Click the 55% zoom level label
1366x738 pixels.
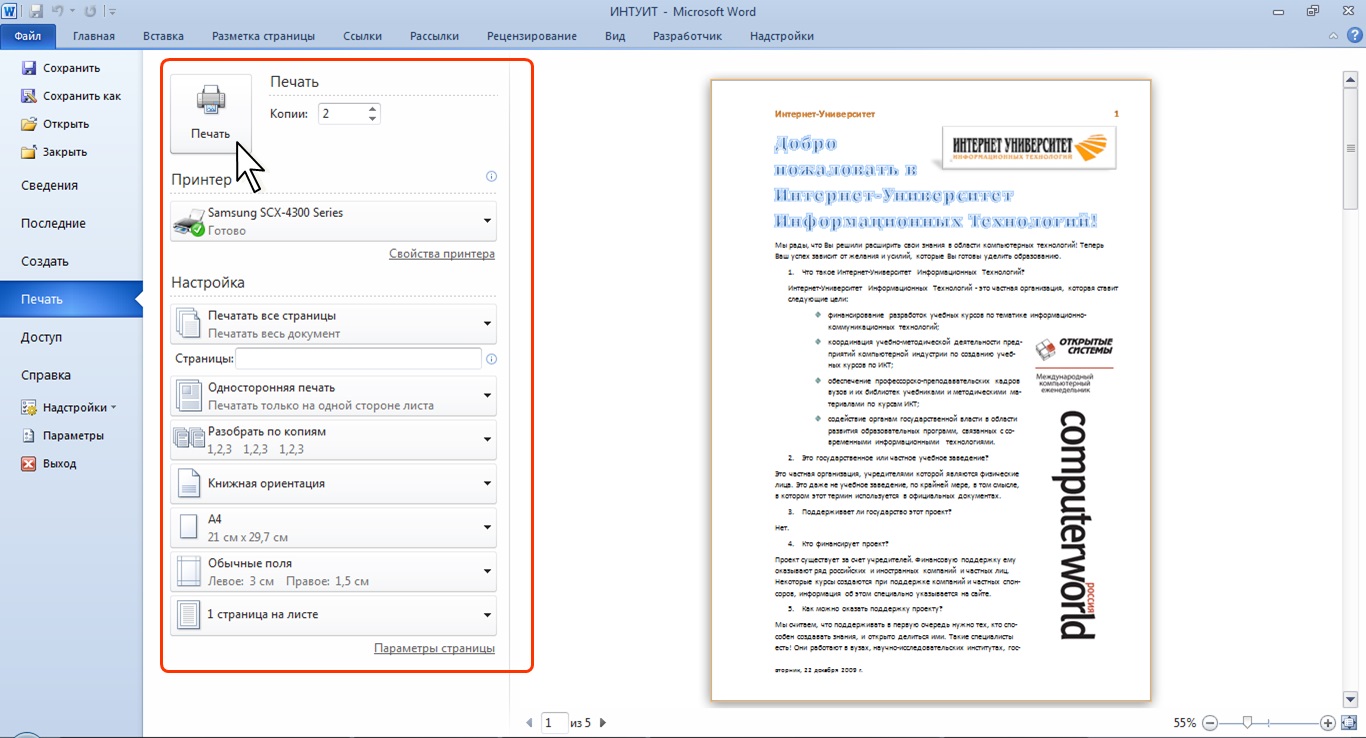[1185, 722]
